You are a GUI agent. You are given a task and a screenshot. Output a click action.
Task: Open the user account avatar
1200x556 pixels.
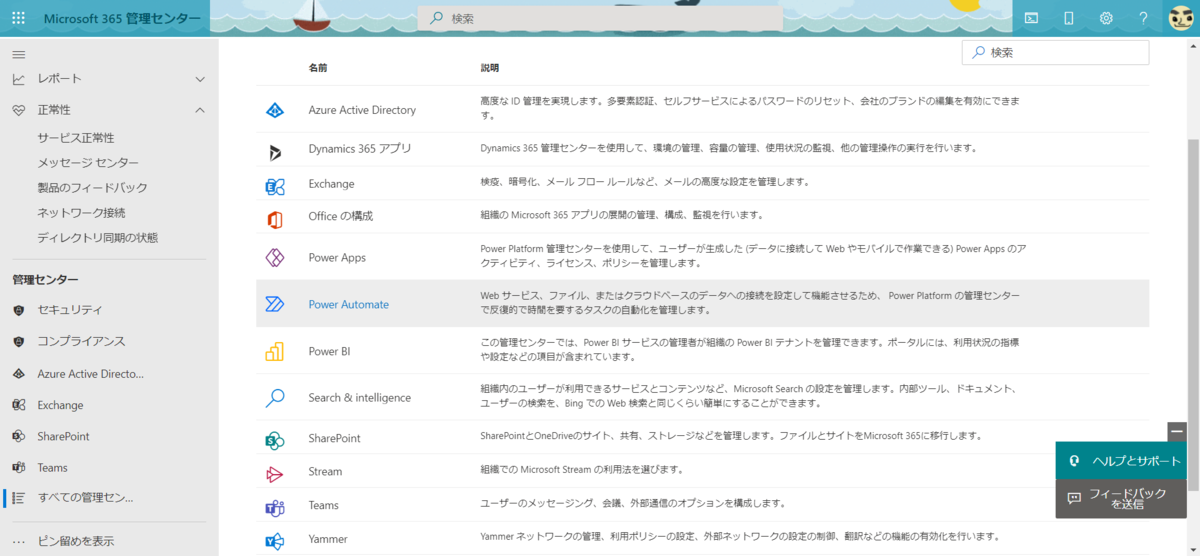(1181, 18)
